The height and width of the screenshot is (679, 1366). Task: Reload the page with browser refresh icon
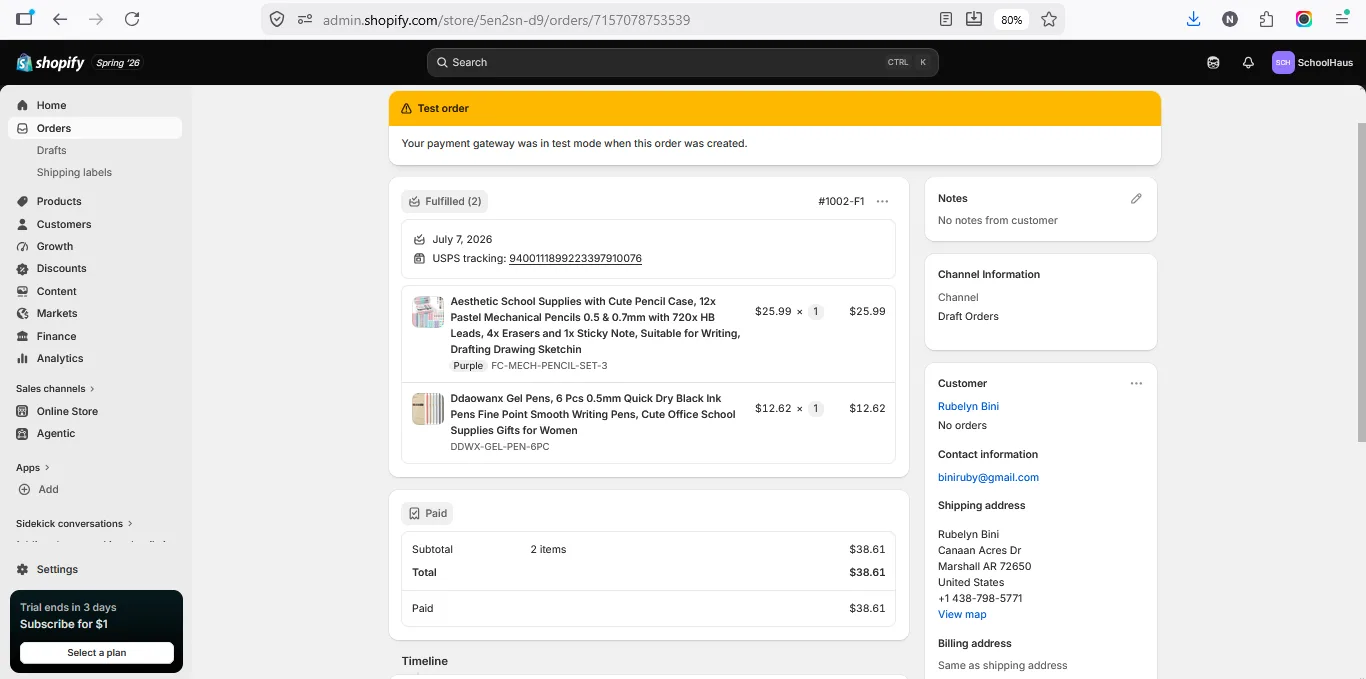tap(132, 19)
